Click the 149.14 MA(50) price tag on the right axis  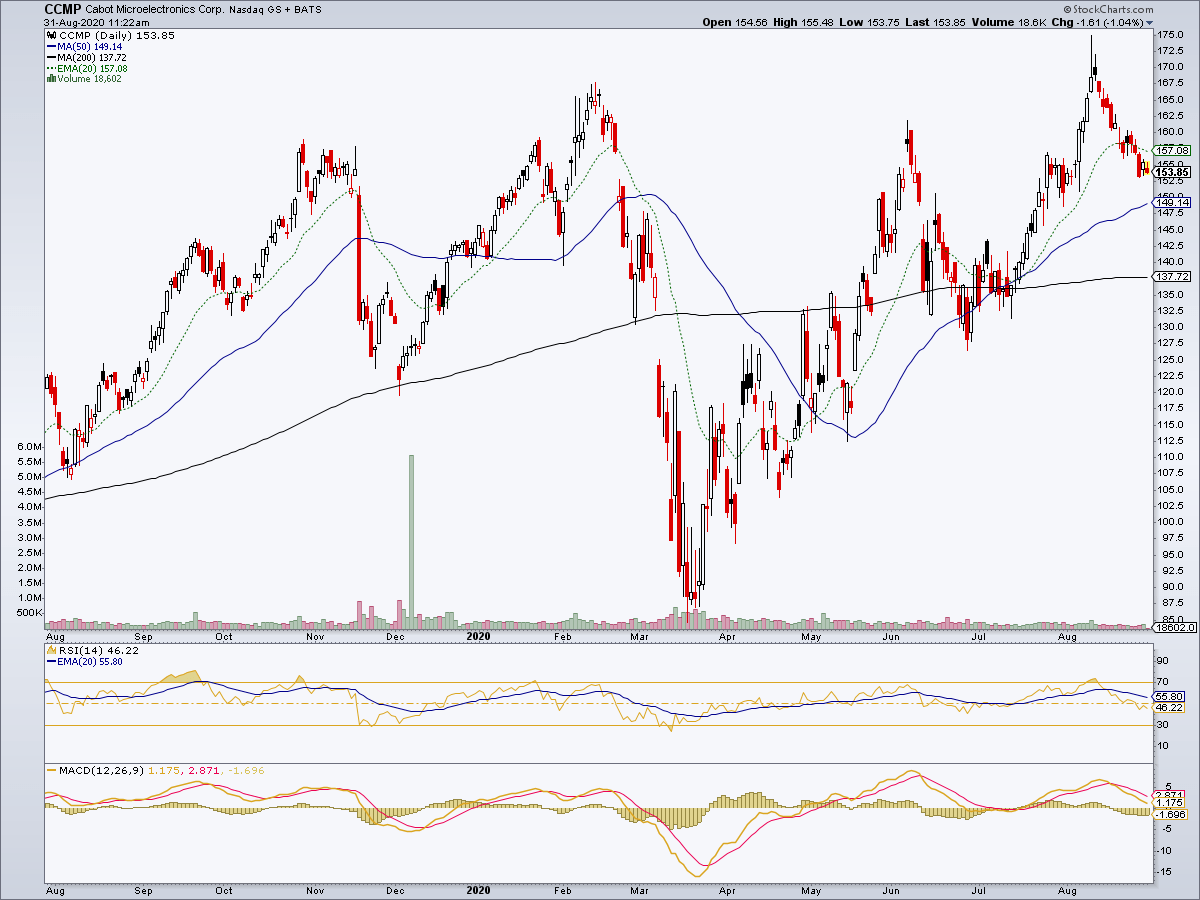1170,202
